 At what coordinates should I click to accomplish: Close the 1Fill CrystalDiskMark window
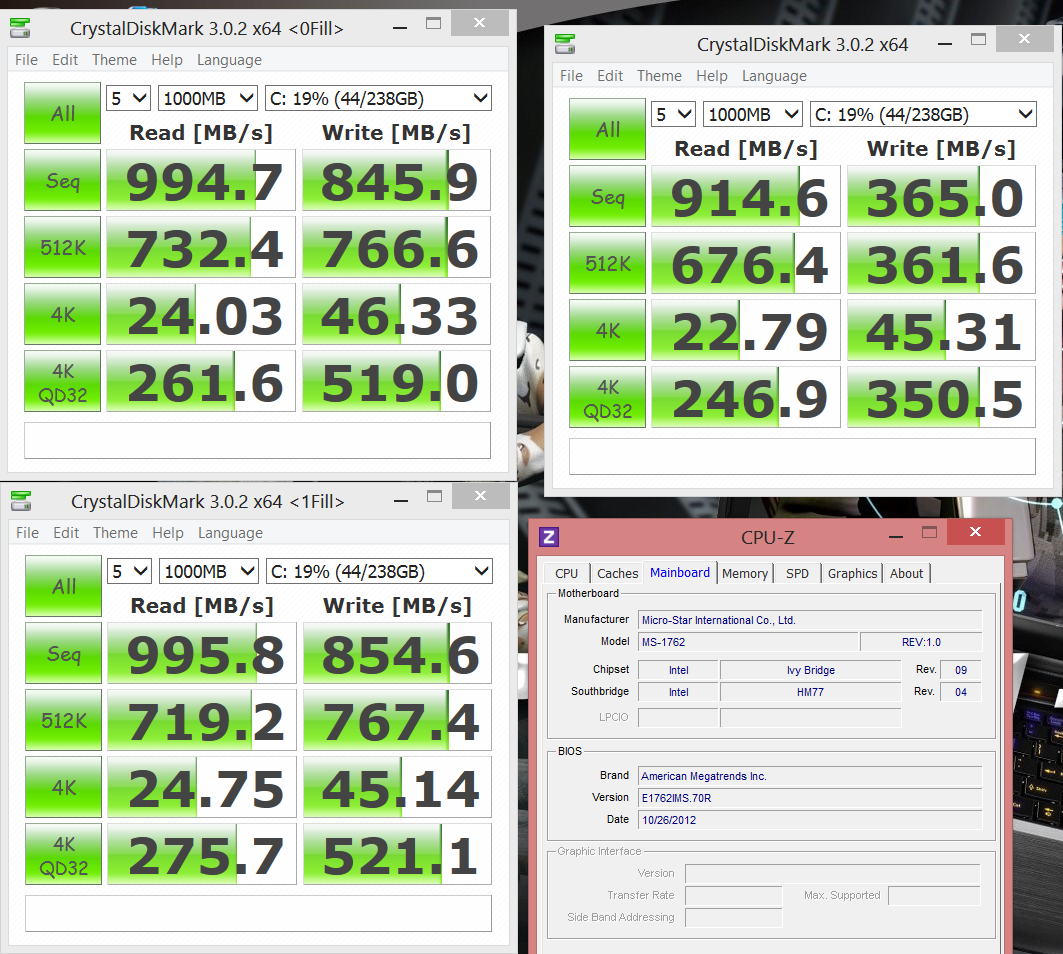[481, 496]
